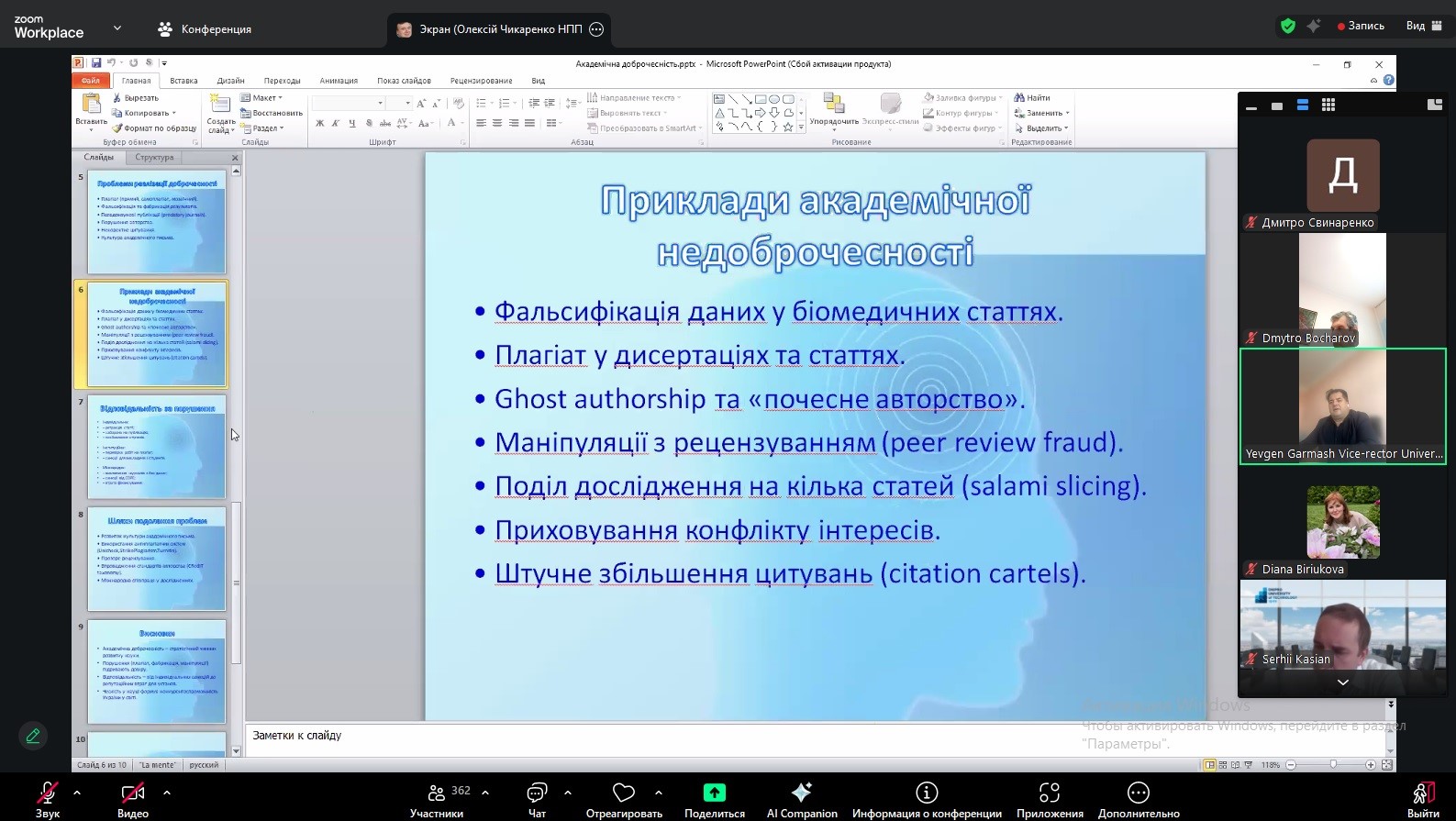Select slide 8 thumbnail in slide panel

[157, 559]
